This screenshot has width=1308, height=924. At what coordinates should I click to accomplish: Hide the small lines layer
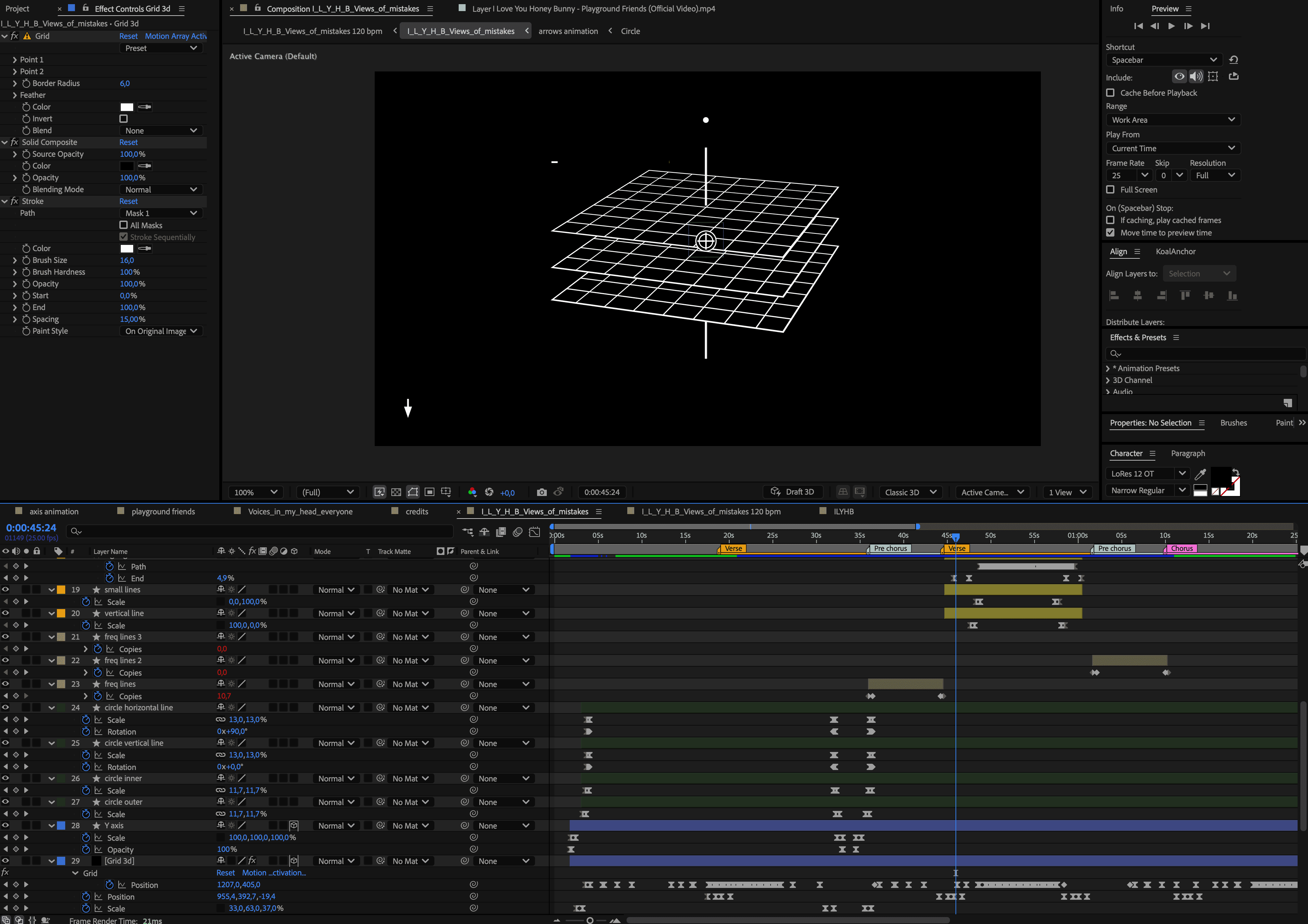point(5,590)
